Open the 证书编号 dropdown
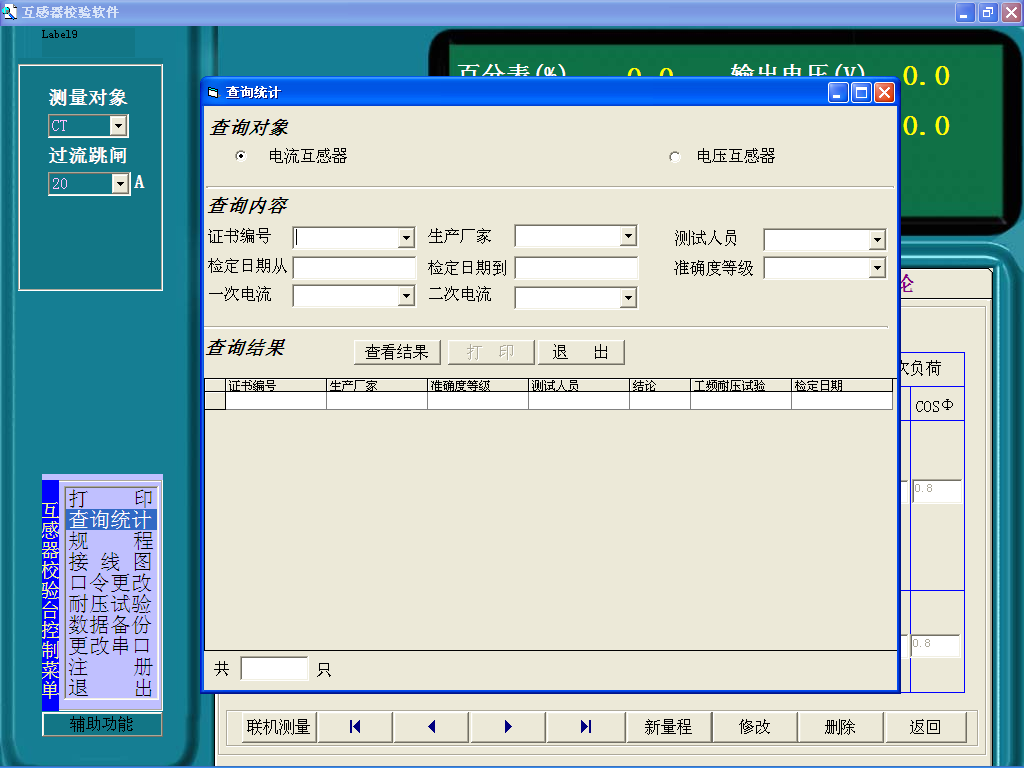Screen dimensions: 1024x768 [x=406, y=238]
